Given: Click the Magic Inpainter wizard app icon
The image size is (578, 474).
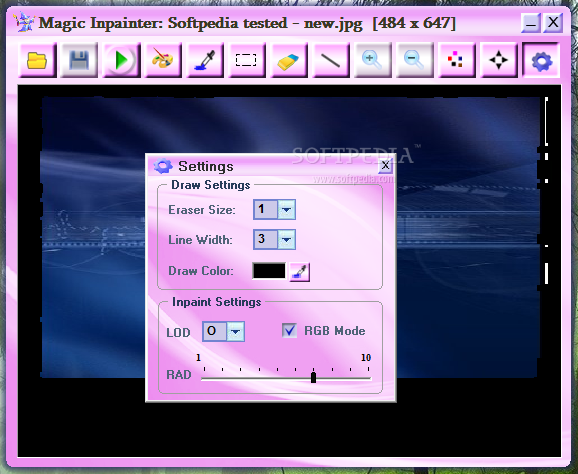Looking at the screenshot, I should point(23,22).
